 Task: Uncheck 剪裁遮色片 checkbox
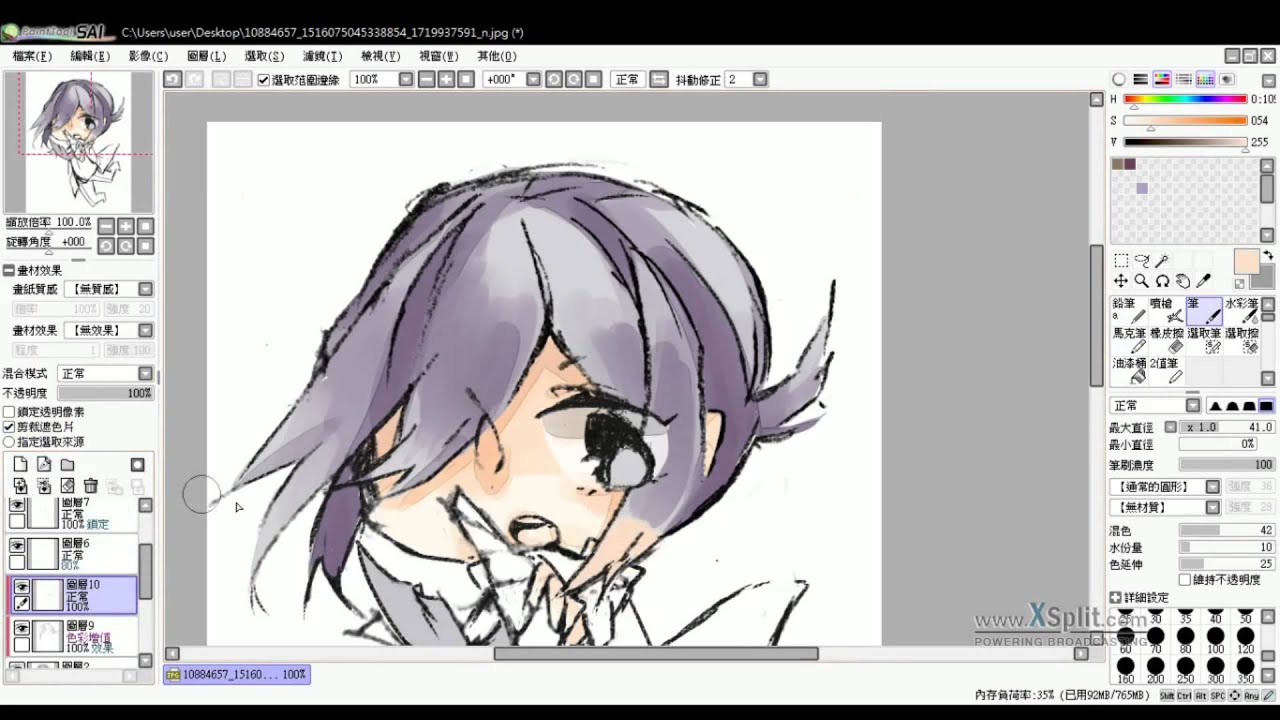click(x=9, y=427)
